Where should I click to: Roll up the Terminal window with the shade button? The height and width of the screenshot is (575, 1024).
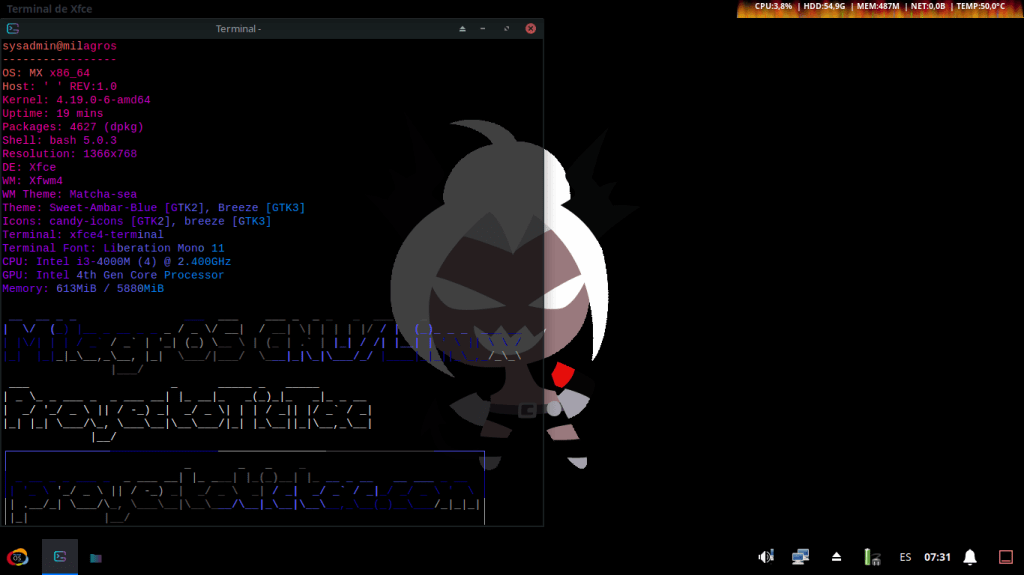462,29
